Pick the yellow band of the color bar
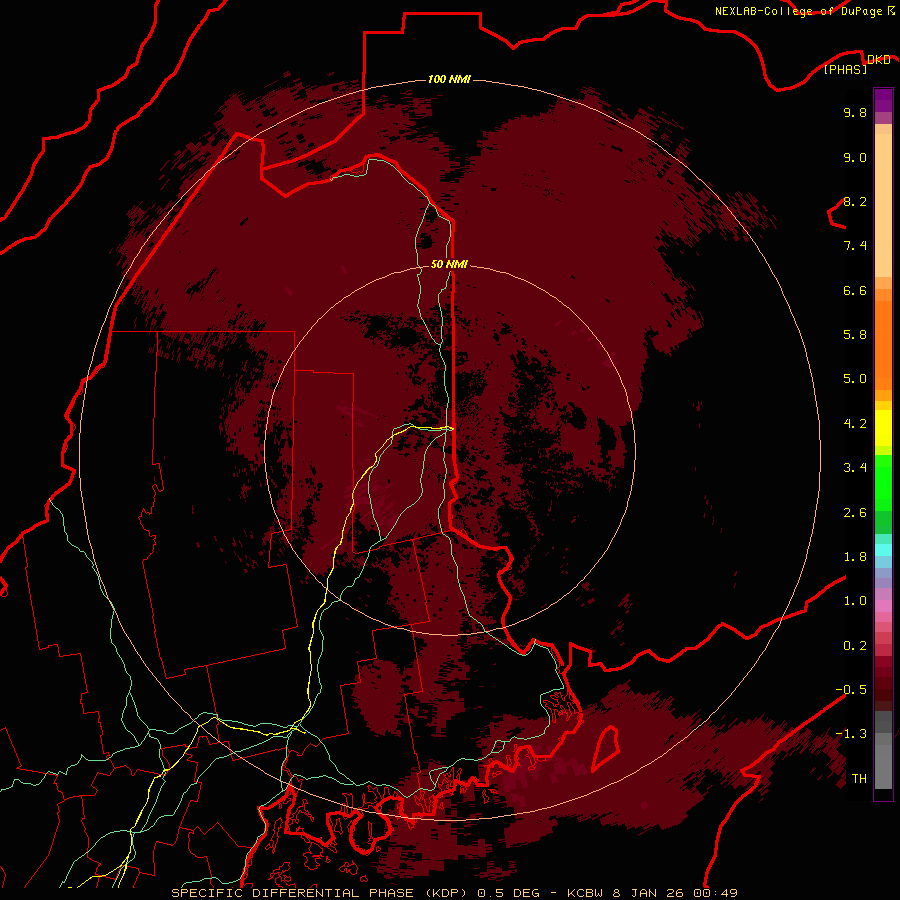 883,428
